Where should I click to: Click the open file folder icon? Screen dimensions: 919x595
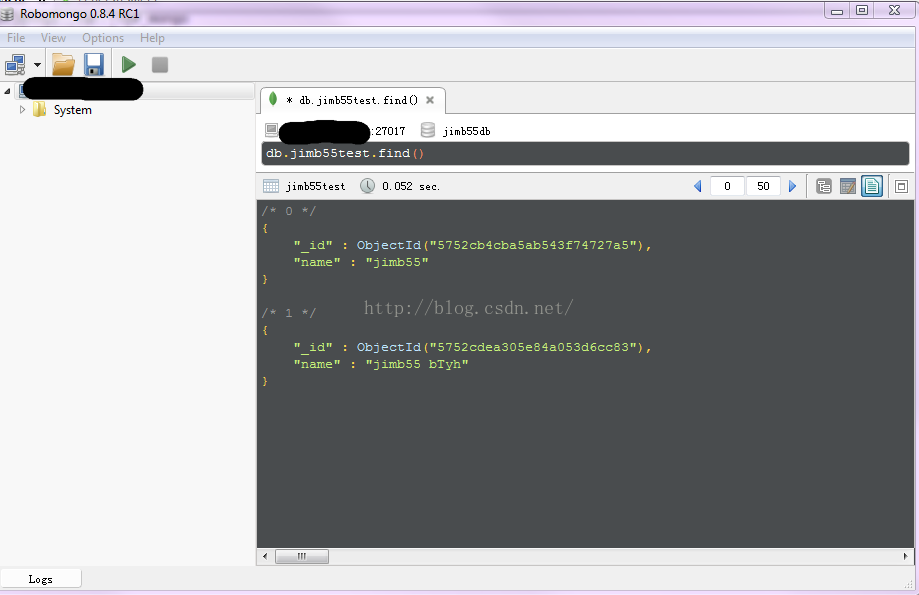[63, 64]
